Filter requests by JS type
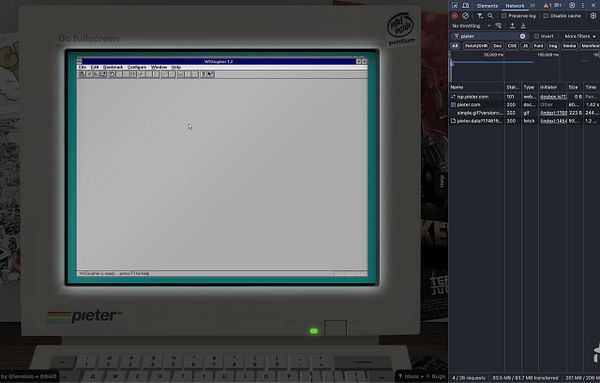This screenshot has height=383, width=600. (525, 46)
